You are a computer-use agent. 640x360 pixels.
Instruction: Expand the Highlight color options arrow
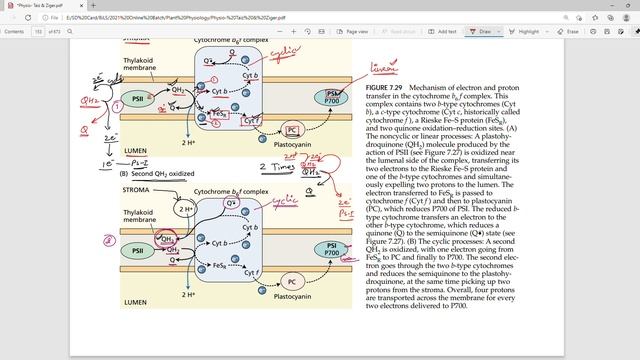[x=547, y=31]
